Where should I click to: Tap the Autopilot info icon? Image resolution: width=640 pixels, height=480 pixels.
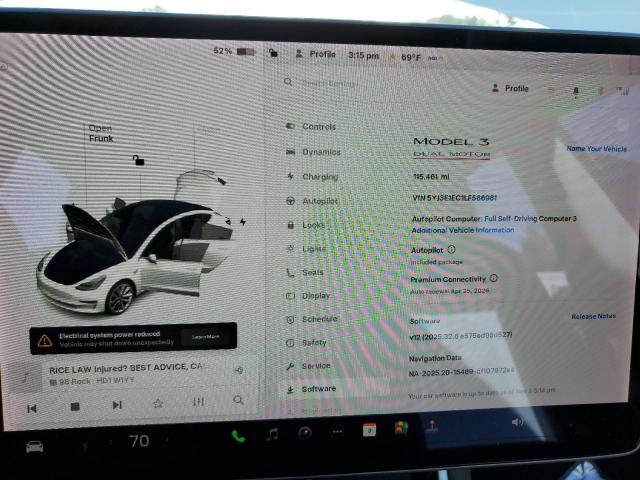point(451,249)
